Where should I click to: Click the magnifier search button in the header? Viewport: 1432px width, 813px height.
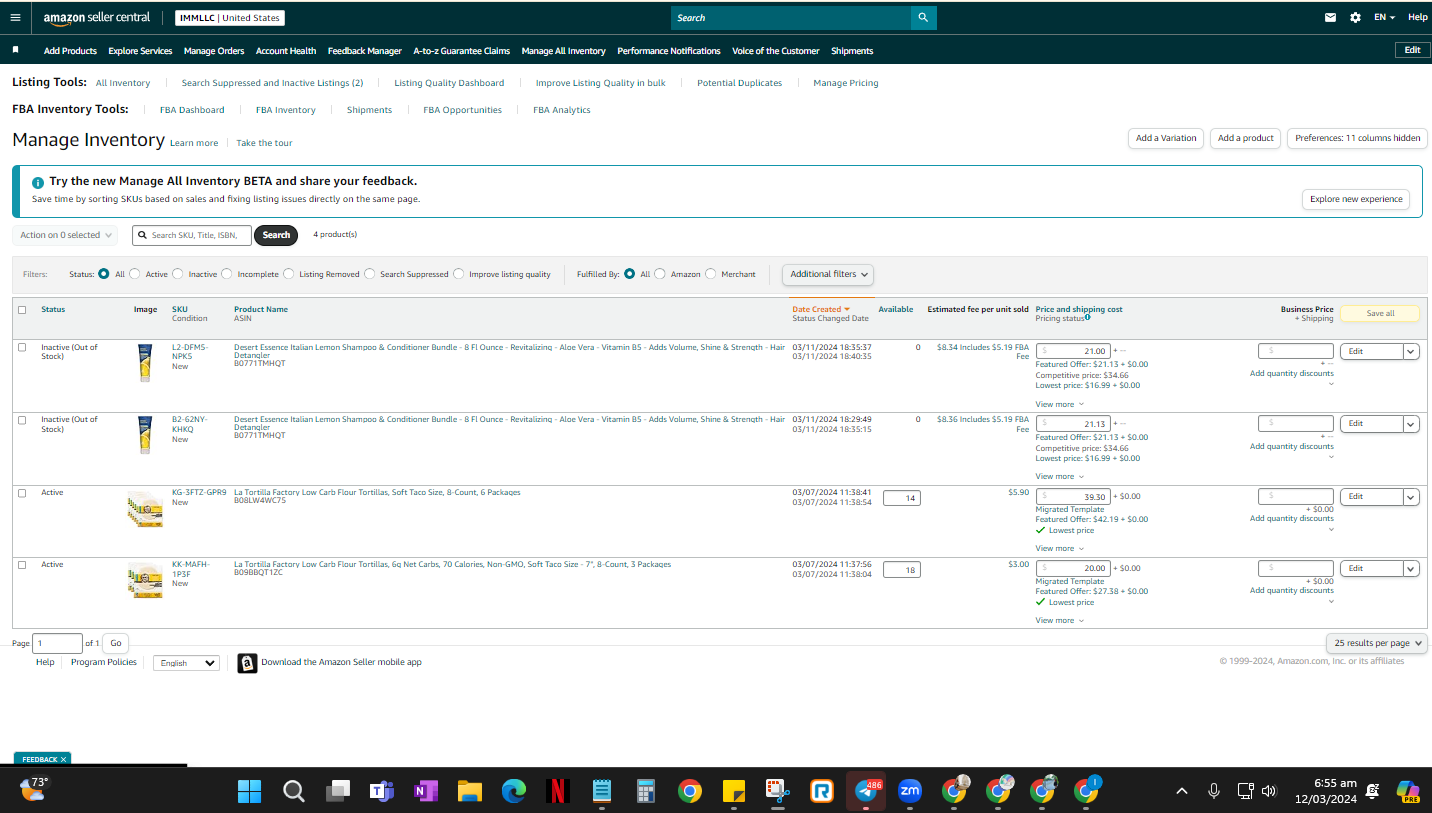pos(924,17)
